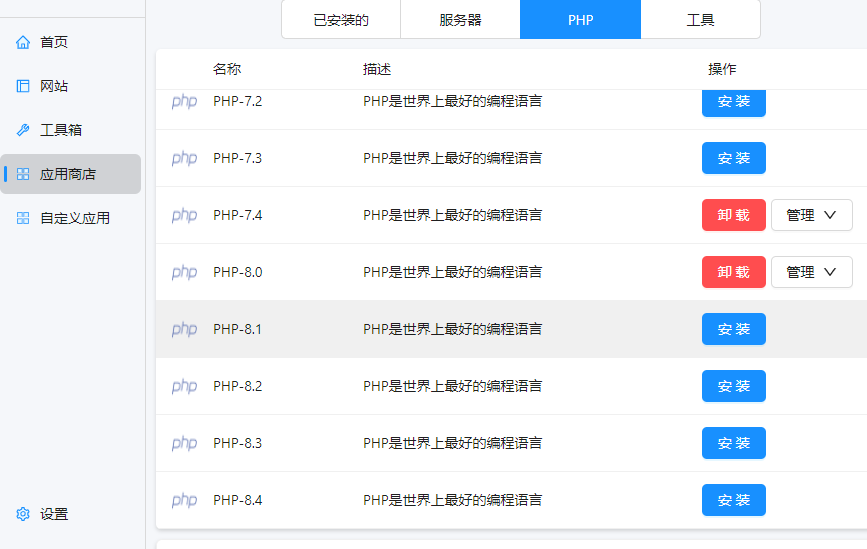Switch to the 服务器 tab
The height and width of the screenshot is (549, 867).
(x=460, y=20)
